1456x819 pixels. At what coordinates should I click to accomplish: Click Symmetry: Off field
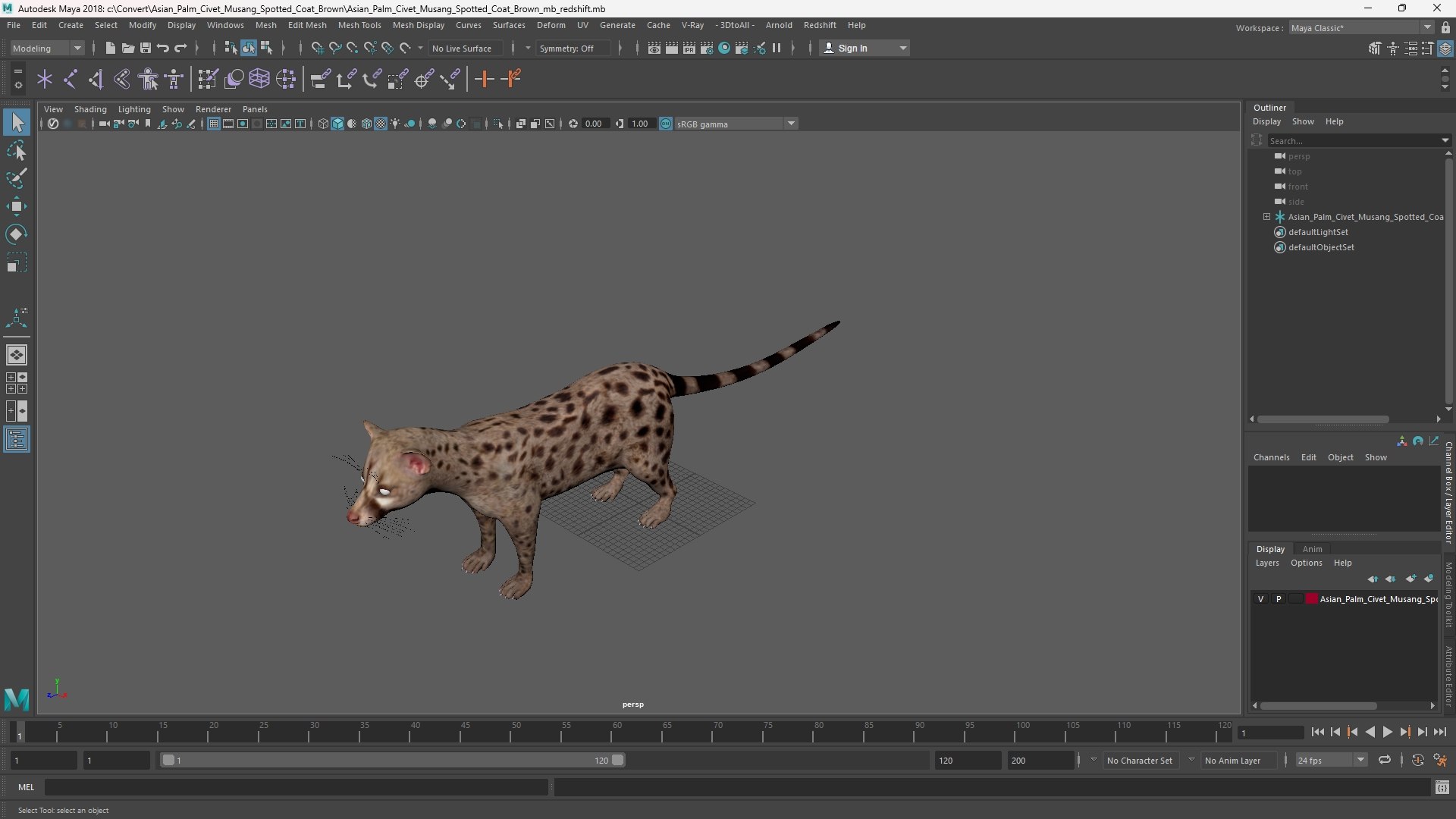[573, 48]
